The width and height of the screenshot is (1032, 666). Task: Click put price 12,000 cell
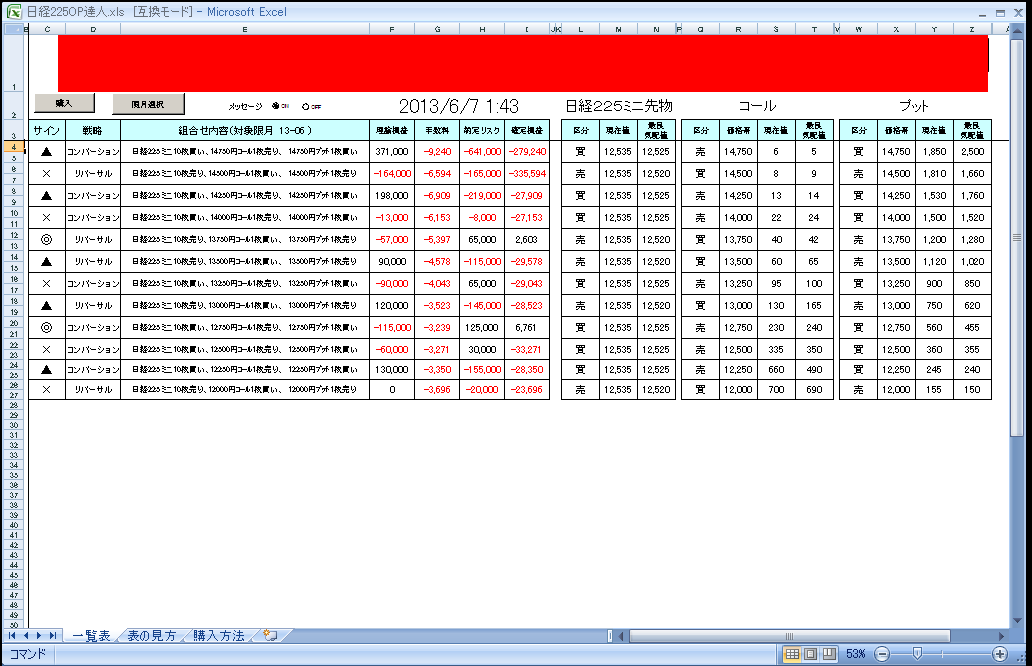(x=896, y=390)
